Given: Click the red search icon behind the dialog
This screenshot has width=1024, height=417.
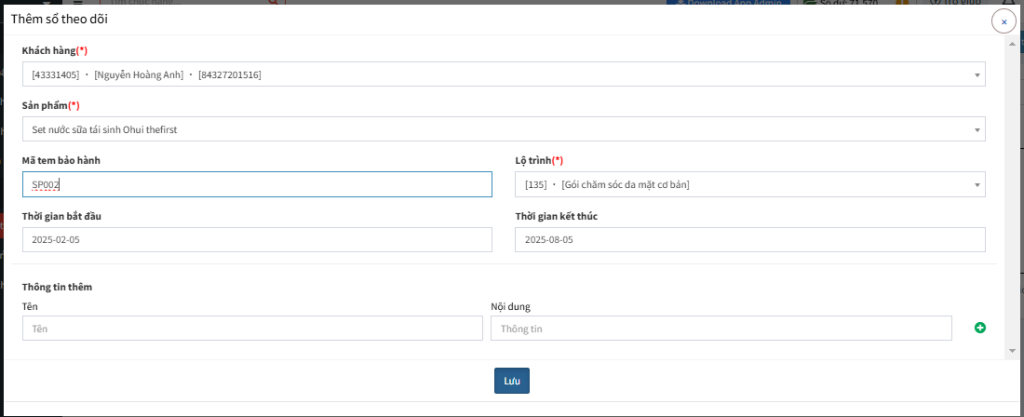Looking at the screenshot, I should click(x=274, y=2).
